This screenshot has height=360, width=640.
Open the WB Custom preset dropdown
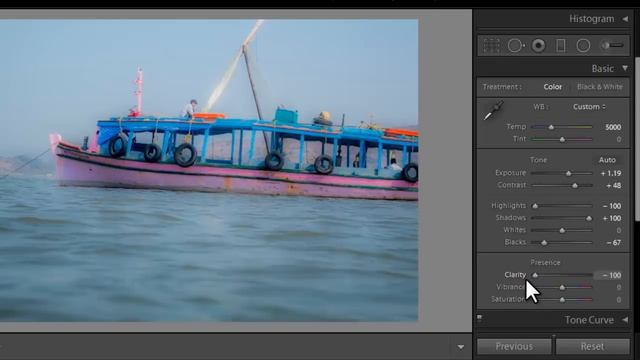pyautogui.click(x=589, y=107)
